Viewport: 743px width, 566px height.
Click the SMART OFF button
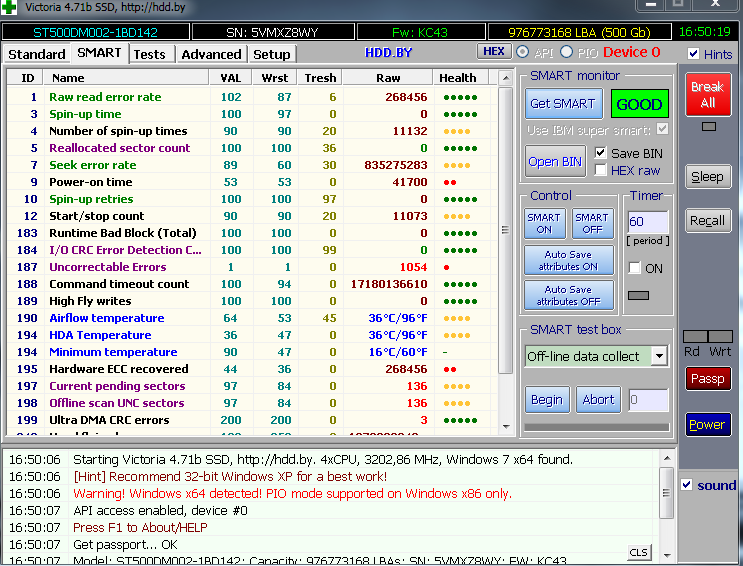pyautogui.click(x=592, y=223)
